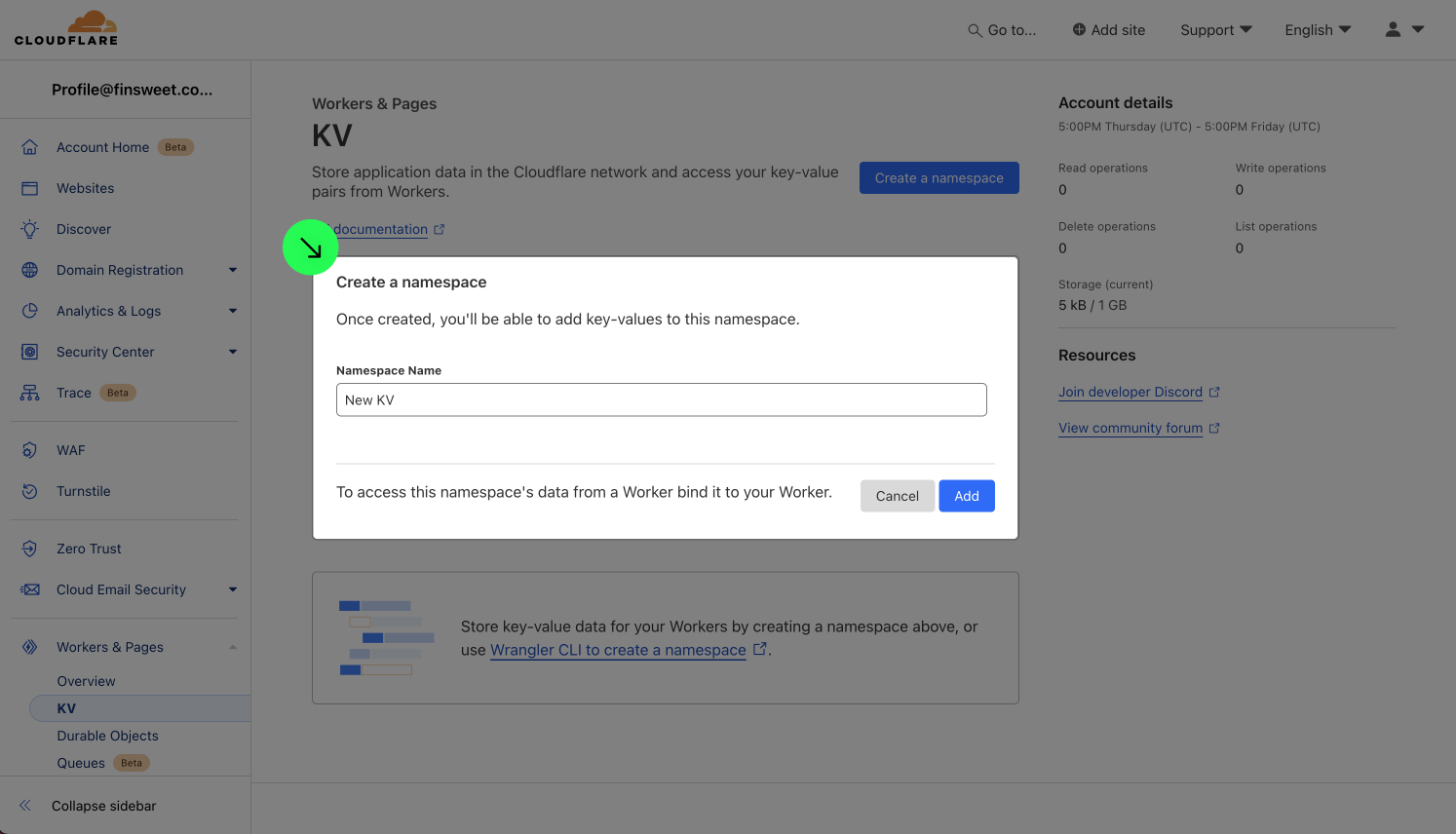Screen dimensions: 1456x834
Task: Click external link icon beside Join developer Discord
Action: (1214, 392)
